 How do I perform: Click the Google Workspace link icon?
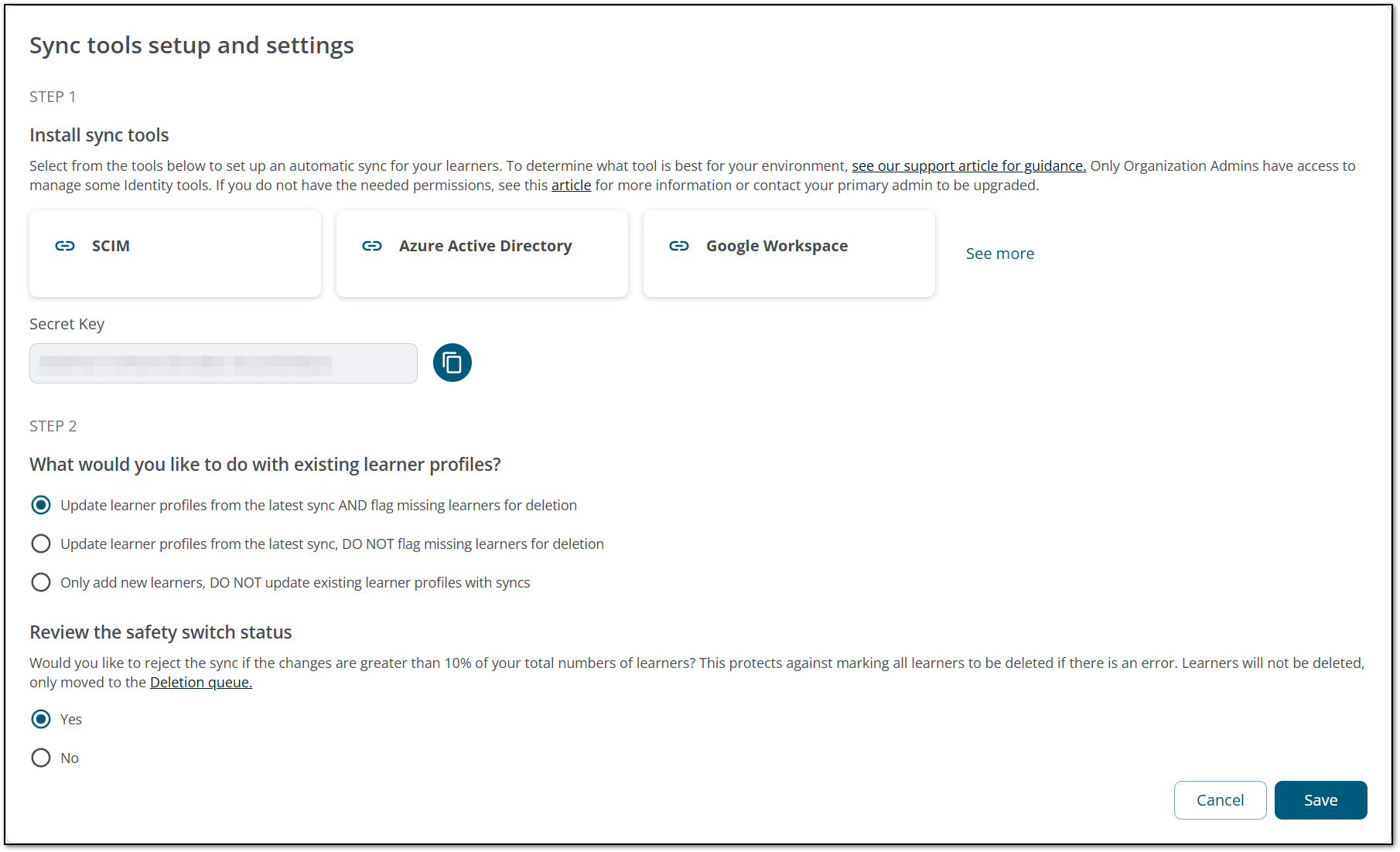[x=679, y=246]
